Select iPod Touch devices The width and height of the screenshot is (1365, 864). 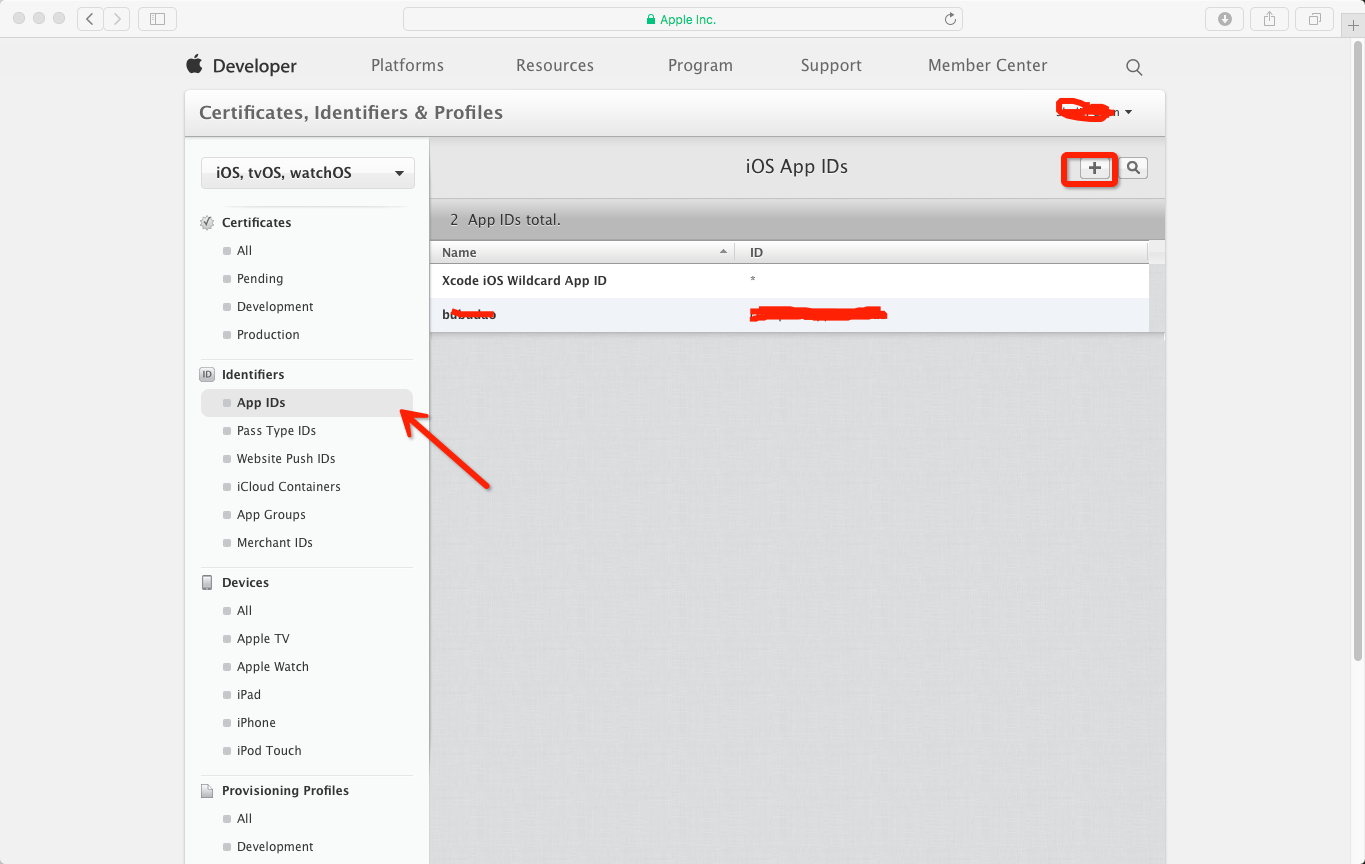point(269,751)
